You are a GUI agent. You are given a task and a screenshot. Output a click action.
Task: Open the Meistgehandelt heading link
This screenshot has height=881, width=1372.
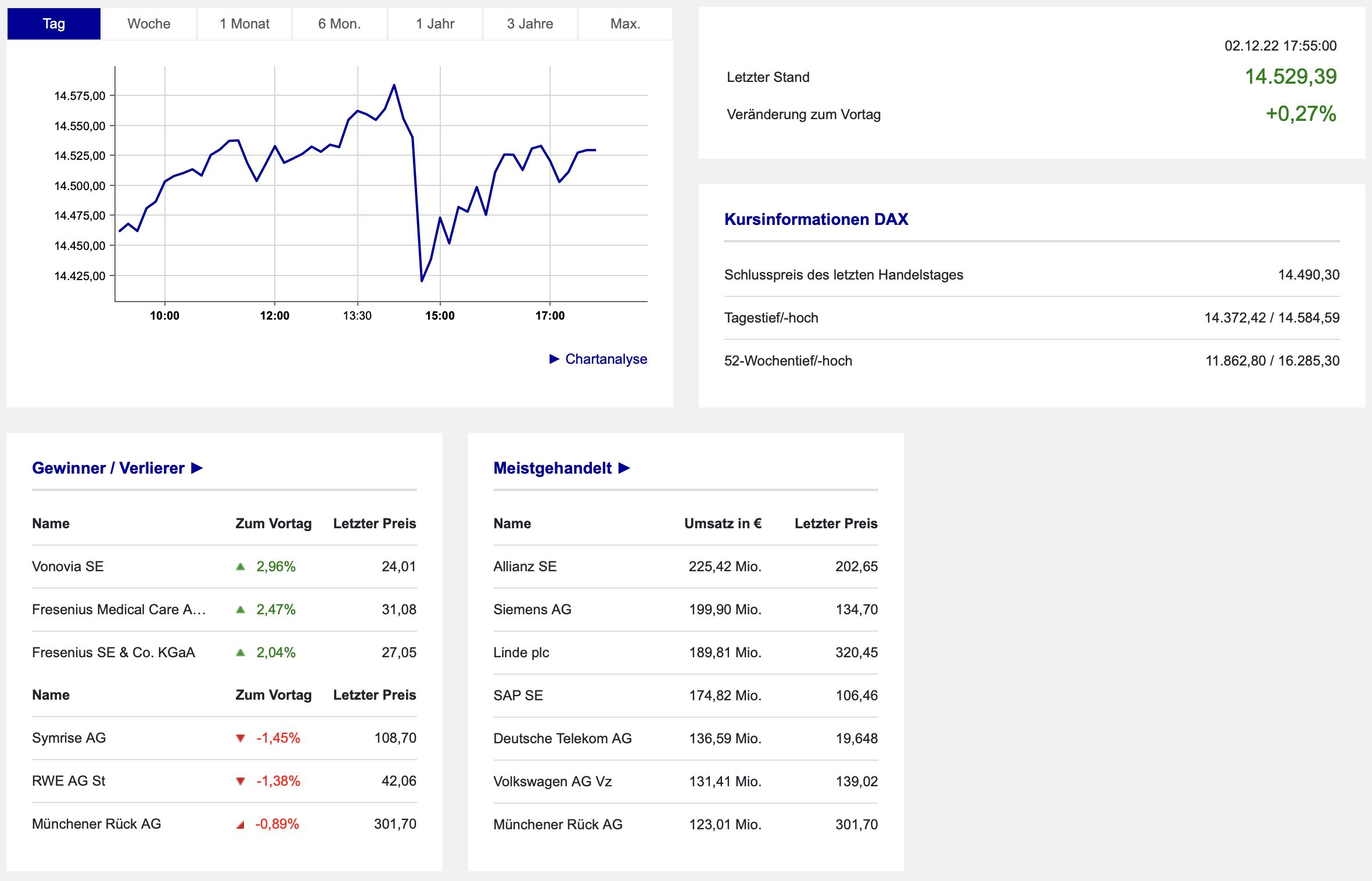[552, 468]
